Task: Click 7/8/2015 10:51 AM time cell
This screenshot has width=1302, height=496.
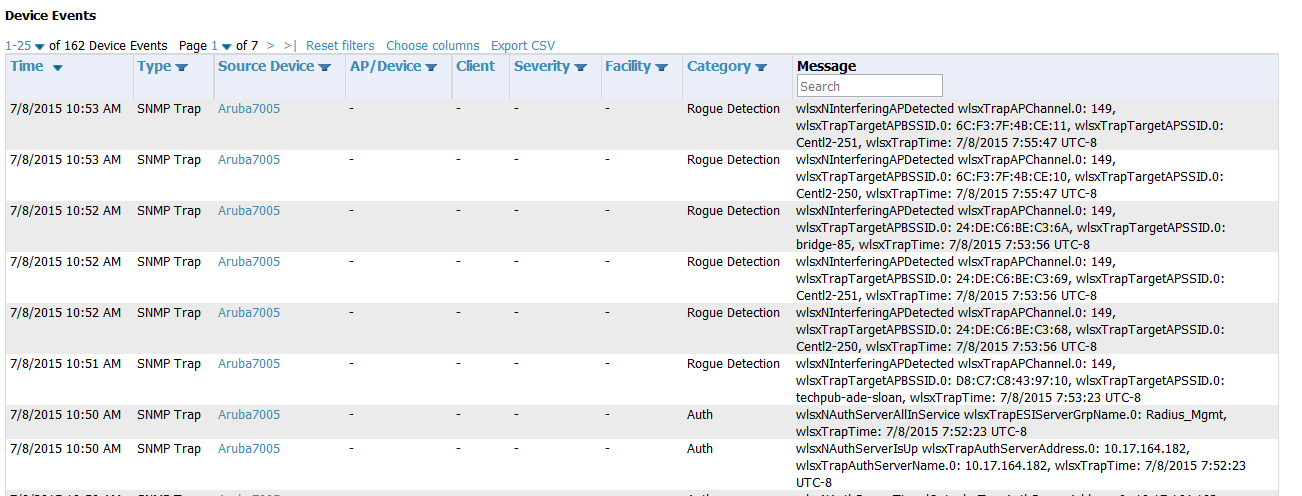Action: [65, 364]
